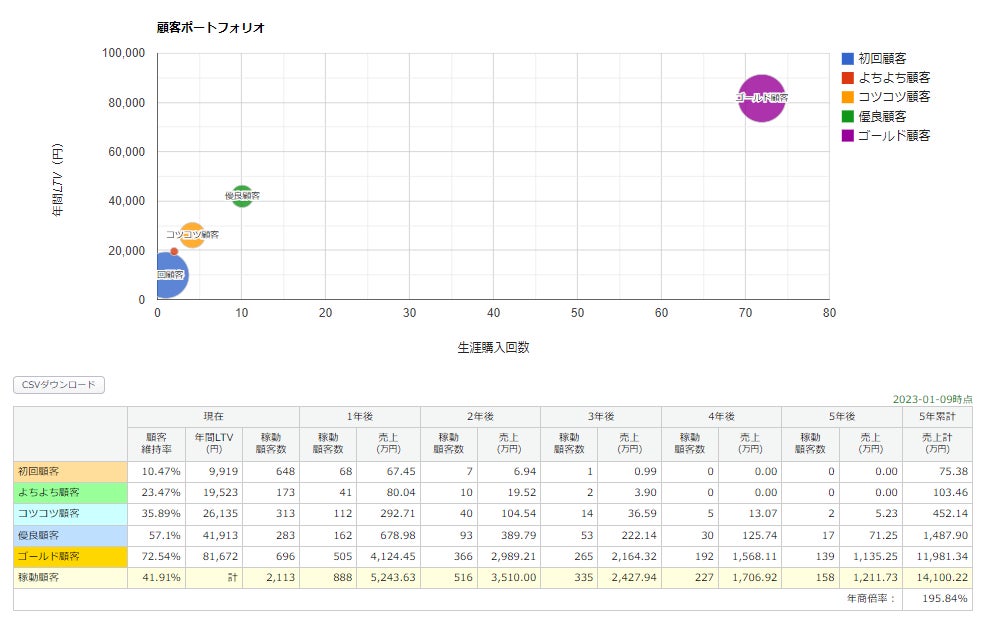Click the orange コツコツ顧客 legend swatch
This screenshot has height=621, width=981.
[x=848, y=97]
